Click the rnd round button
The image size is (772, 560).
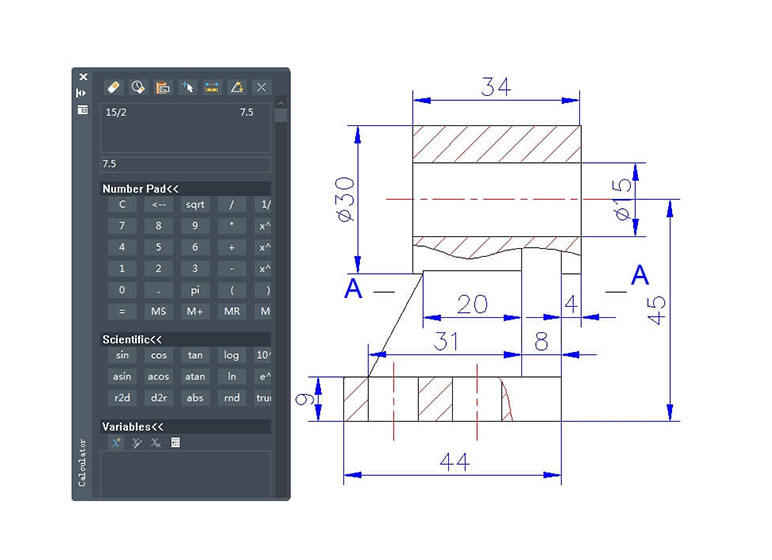click(231, 398)
